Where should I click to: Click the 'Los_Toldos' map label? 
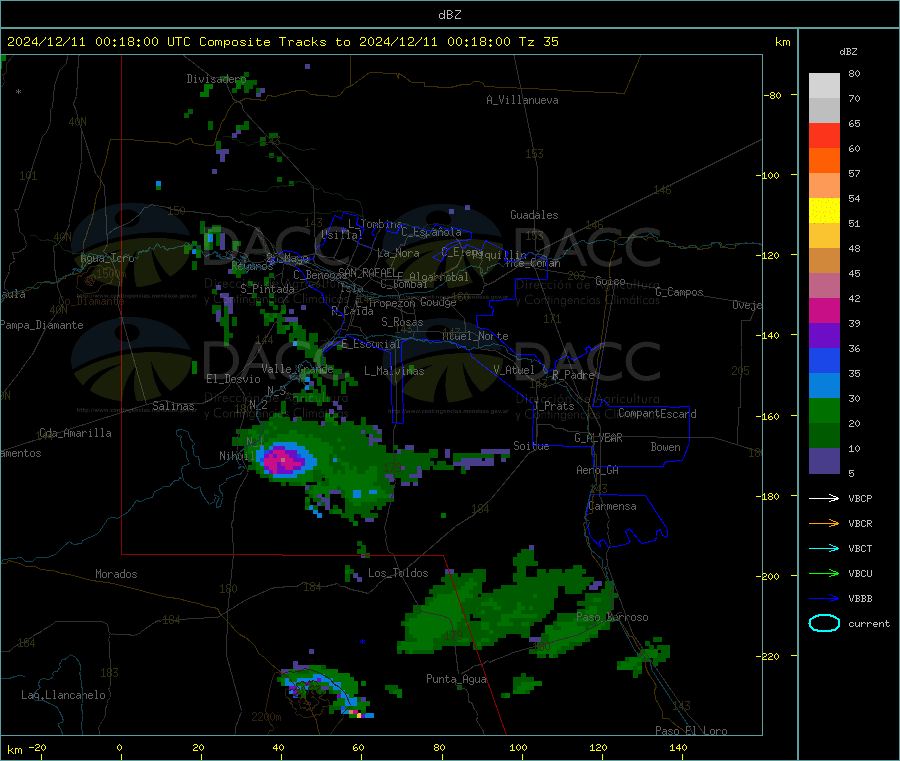coord(398,573)
